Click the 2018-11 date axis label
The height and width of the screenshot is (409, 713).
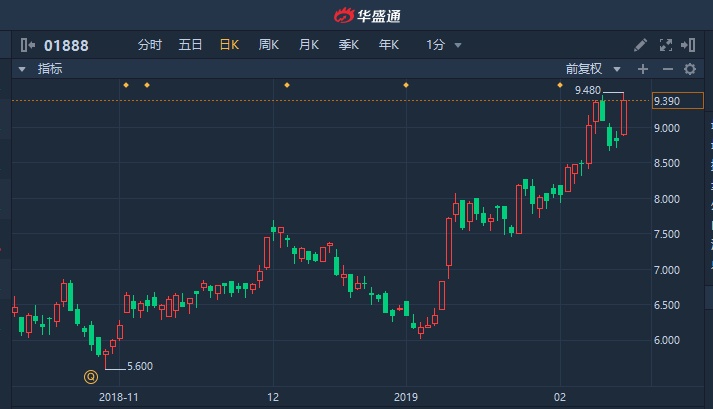click(x=119, y=397)
